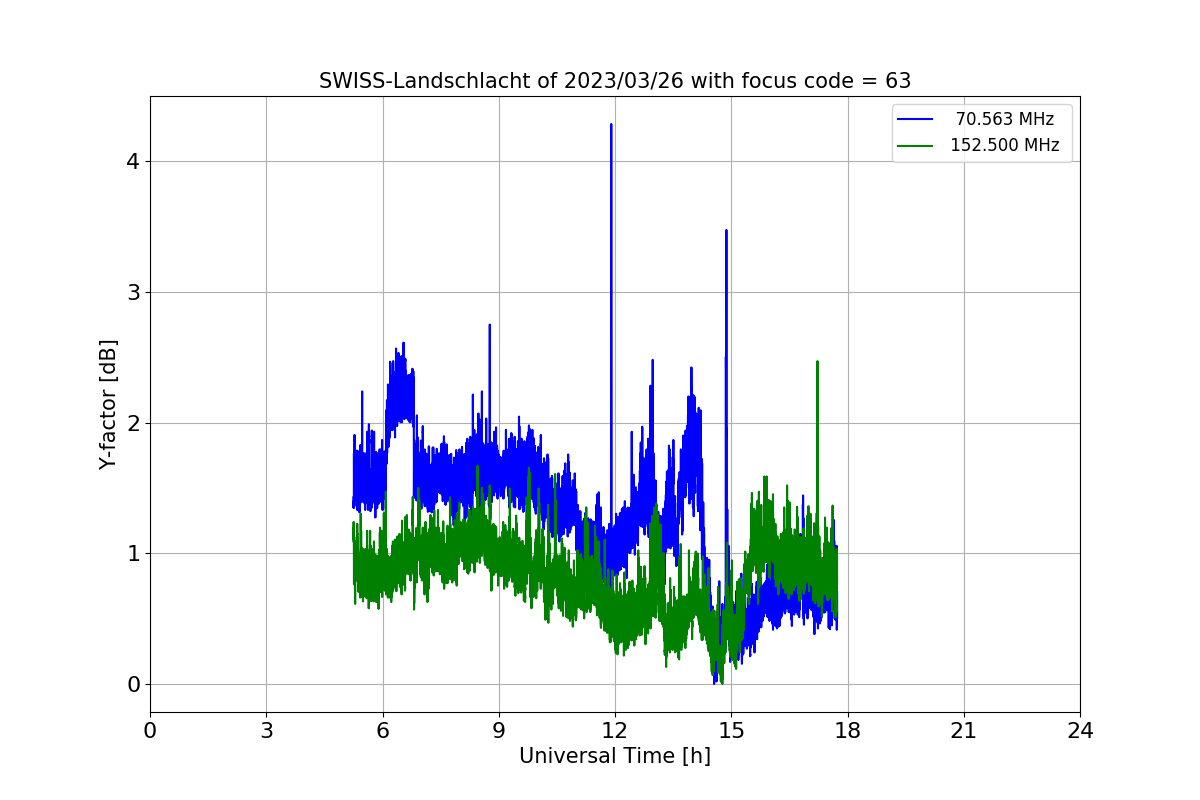This screenshot has height=800, width=1200.
Task: Click x-axis tick label 0
Action: pos(150,731)
